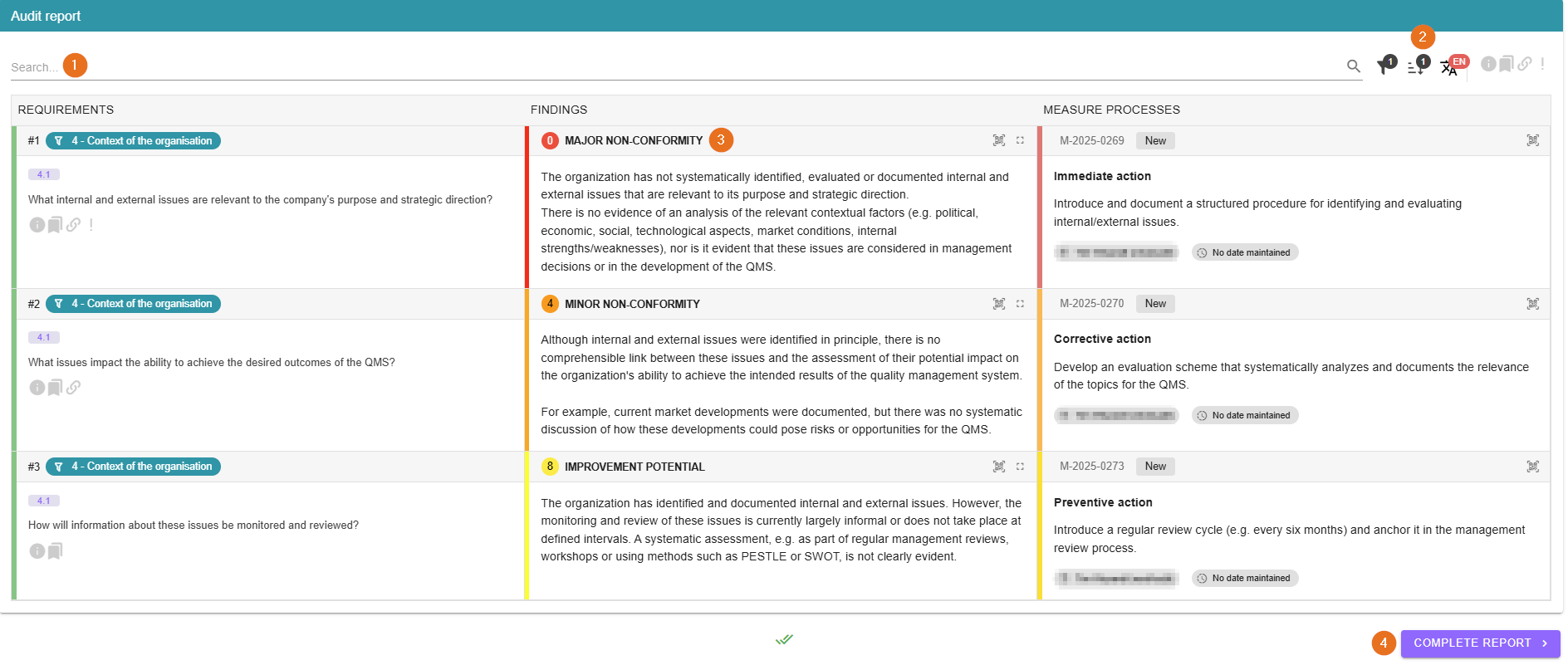The width and height of the screenshot is (1568, 665).
Task: Click the magnifier search icon
Action: (1353, 66)
